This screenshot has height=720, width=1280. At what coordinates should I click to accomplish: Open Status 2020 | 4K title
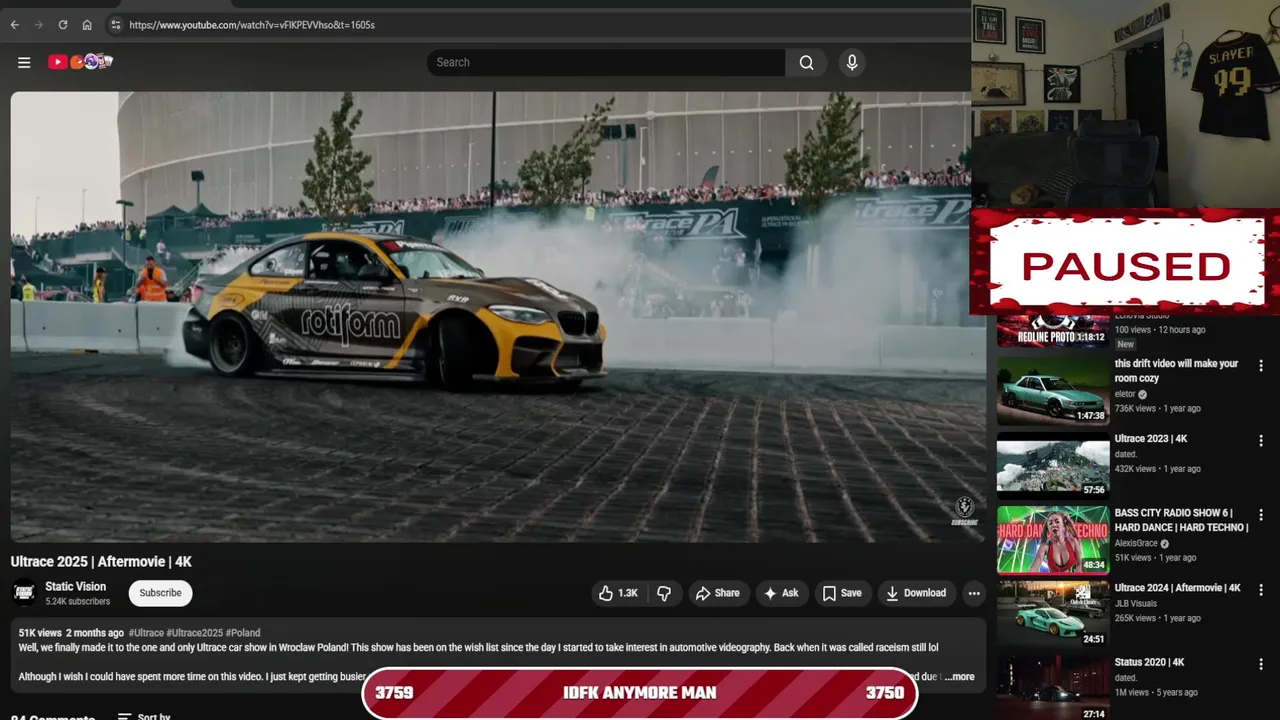pyautogui.click(x=1150, y=662)
